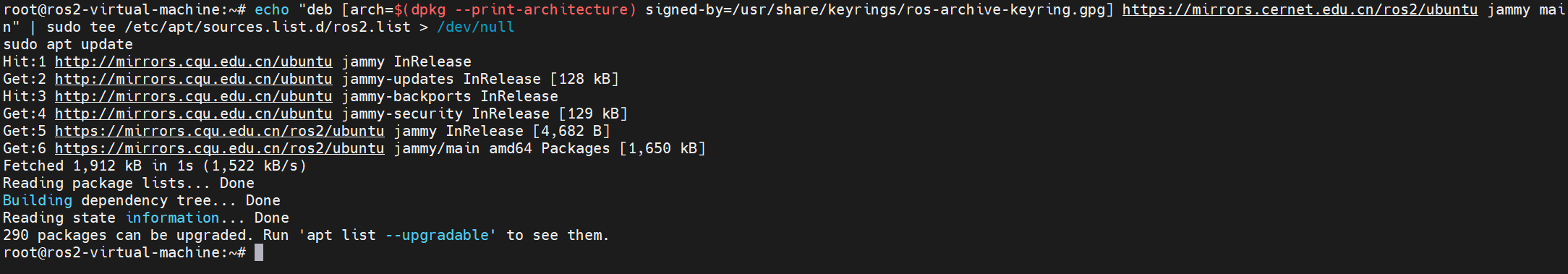Click the highlighted '--upgradable' option text
Image resolution: width=1568 pixels, height=274 pixels.
(437, 236)
